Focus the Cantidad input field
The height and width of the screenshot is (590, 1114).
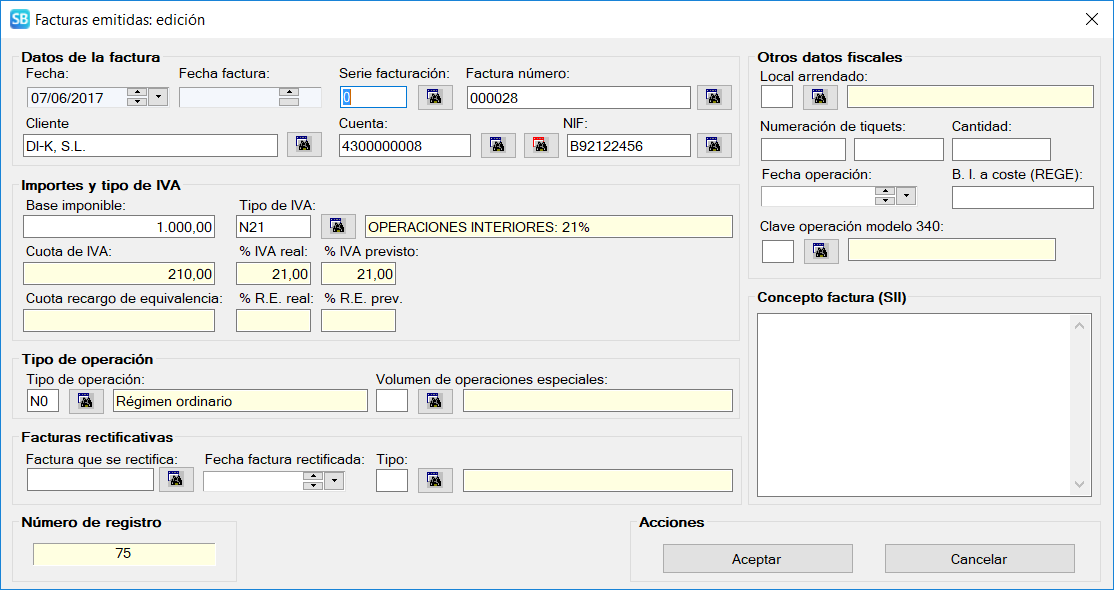click(x=1000, y=150)
